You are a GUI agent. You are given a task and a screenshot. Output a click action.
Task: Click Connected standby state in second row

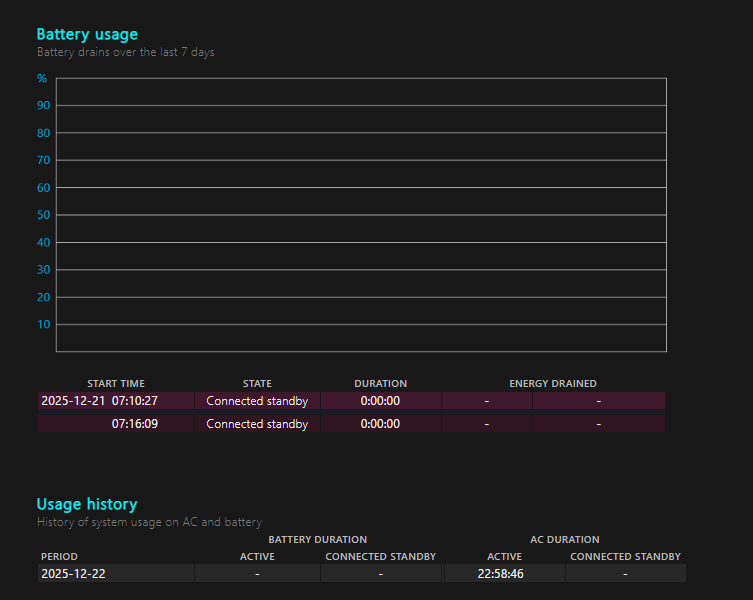(257, 424)
